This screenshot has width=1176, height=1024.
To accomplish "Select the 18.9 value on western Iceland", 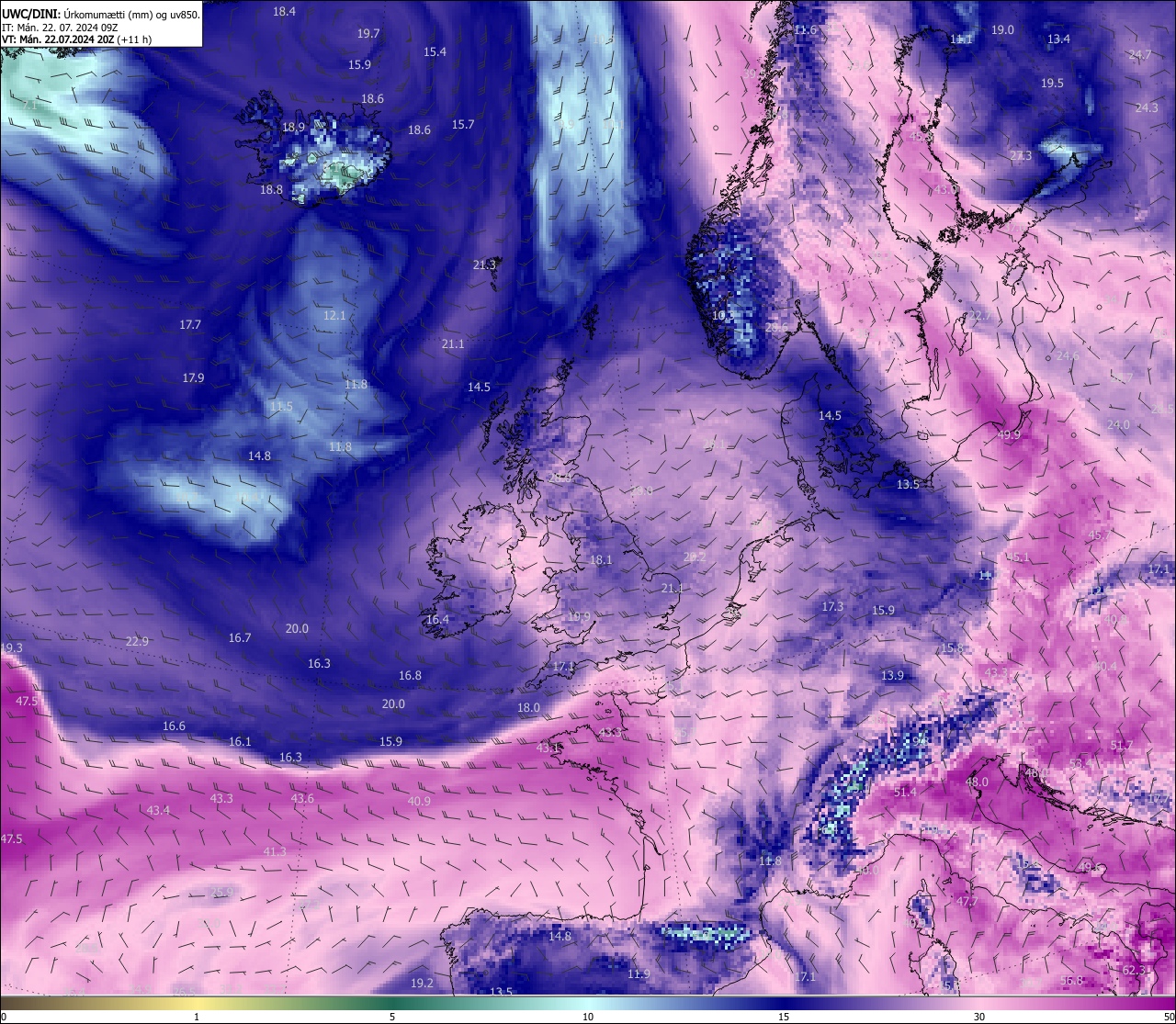I will [293, 128].
